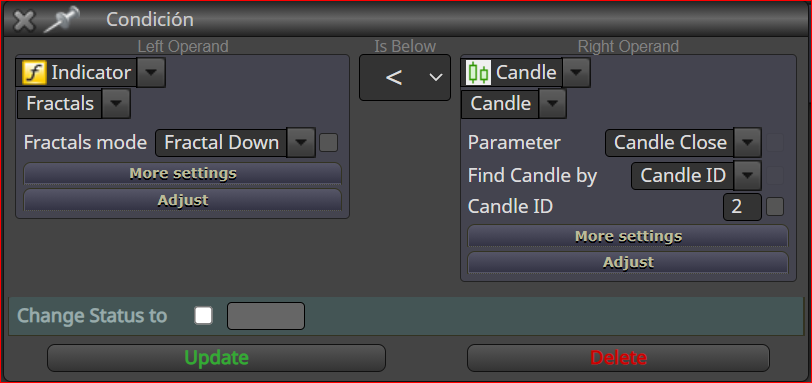Image resolution: width=812 pixels, height=383 pixels.
Task: Click the gray status color box
Action: (x=266, y=316)
